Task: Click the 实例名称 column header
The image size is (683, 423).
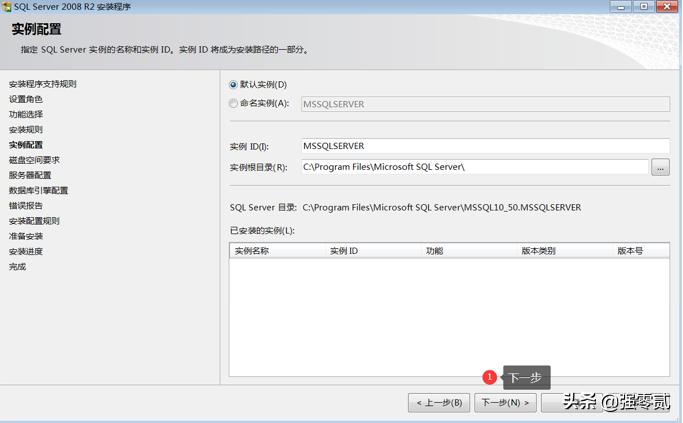Action: pos(252,251)
